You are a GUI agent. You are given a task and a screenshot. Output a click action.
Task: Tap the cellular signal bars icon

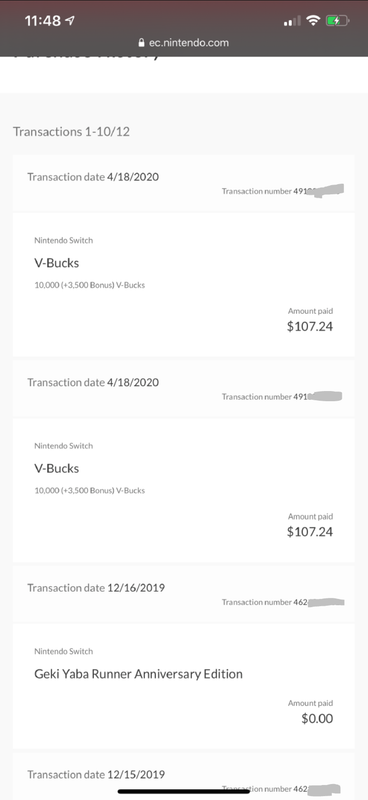292,21
